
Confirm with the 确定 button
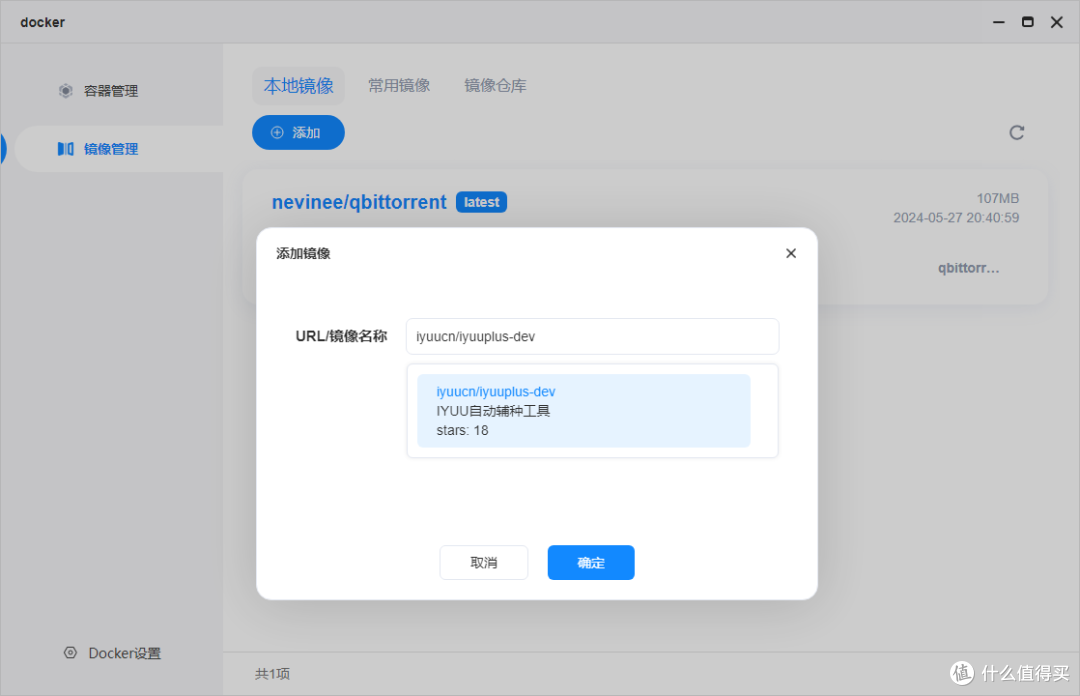point(590,562)
